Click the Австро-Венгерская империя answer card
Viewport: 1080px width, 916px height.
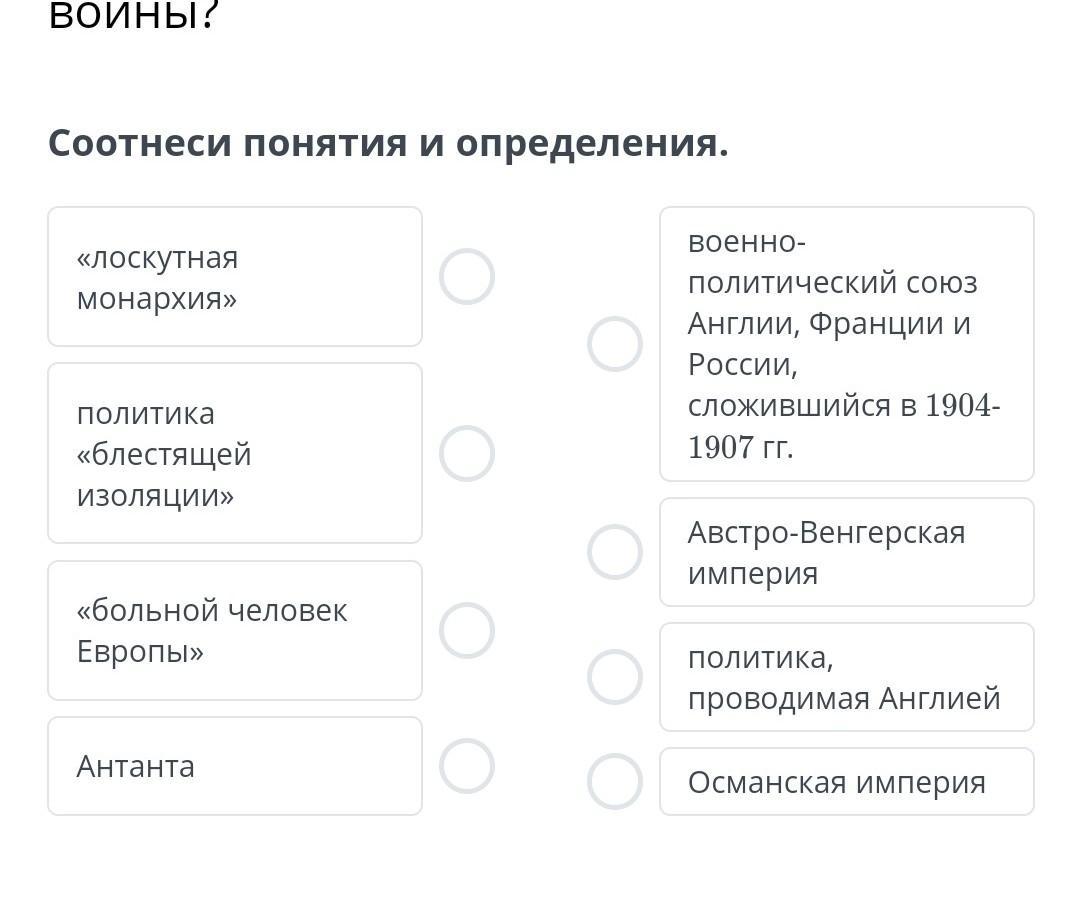846,552
